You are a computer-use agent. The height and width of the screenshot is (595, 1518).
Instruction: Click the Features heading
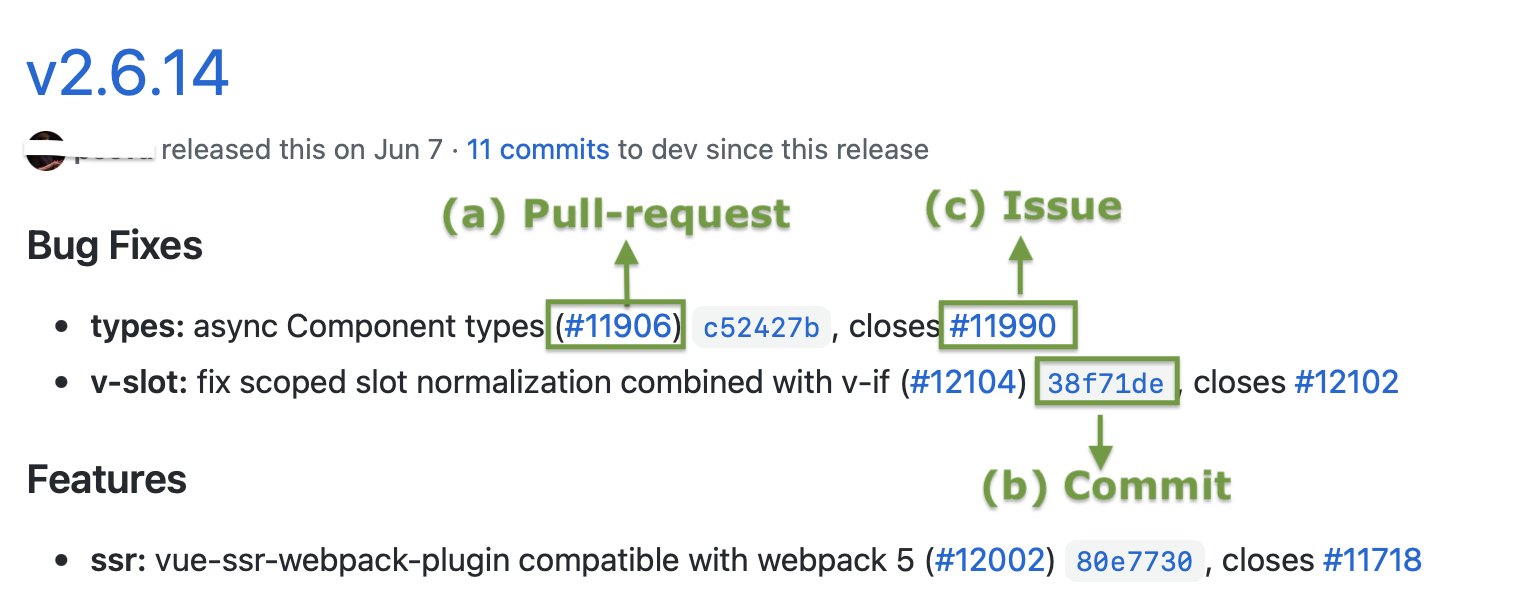click(x=107, y=480)
